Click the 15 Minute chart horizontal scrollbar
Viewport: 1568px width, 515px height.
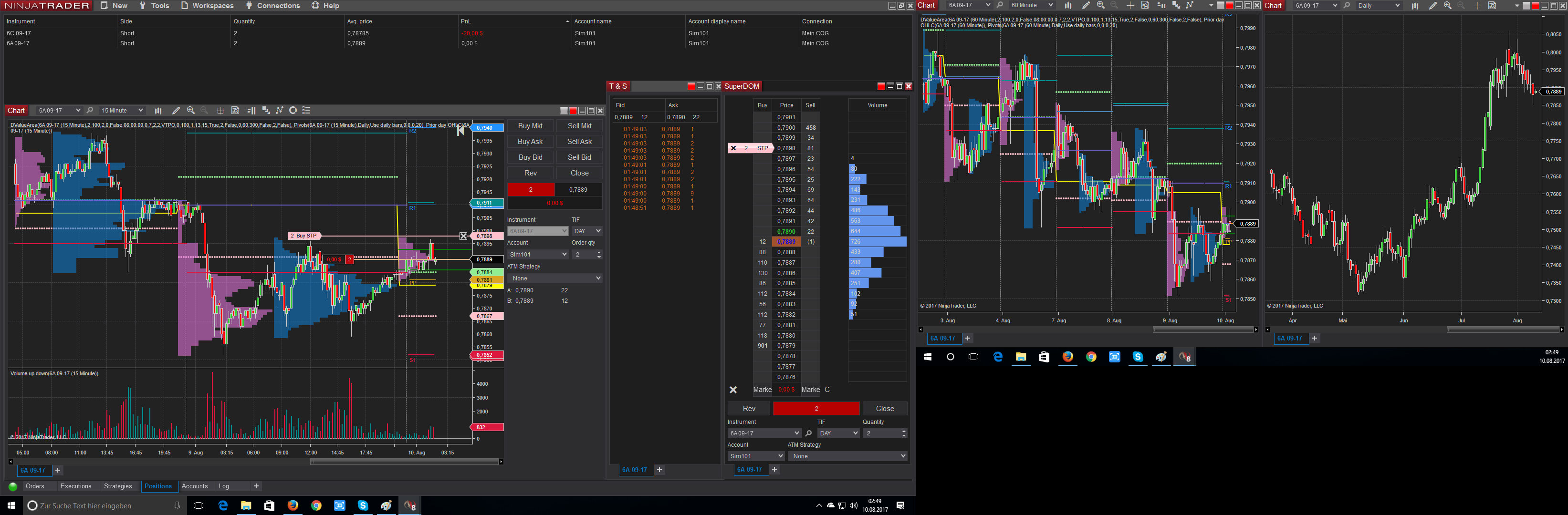tap(404, 462)
